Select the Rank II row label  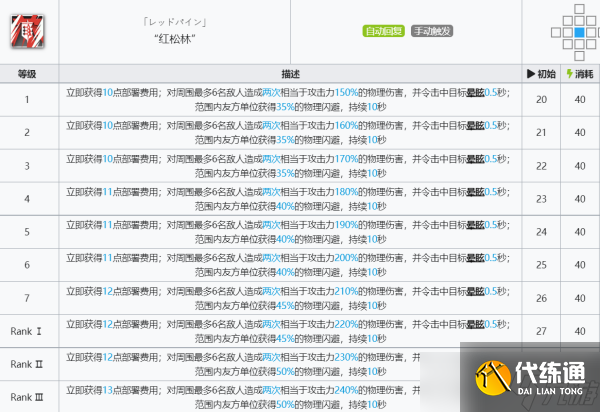(x=27, y=364)
